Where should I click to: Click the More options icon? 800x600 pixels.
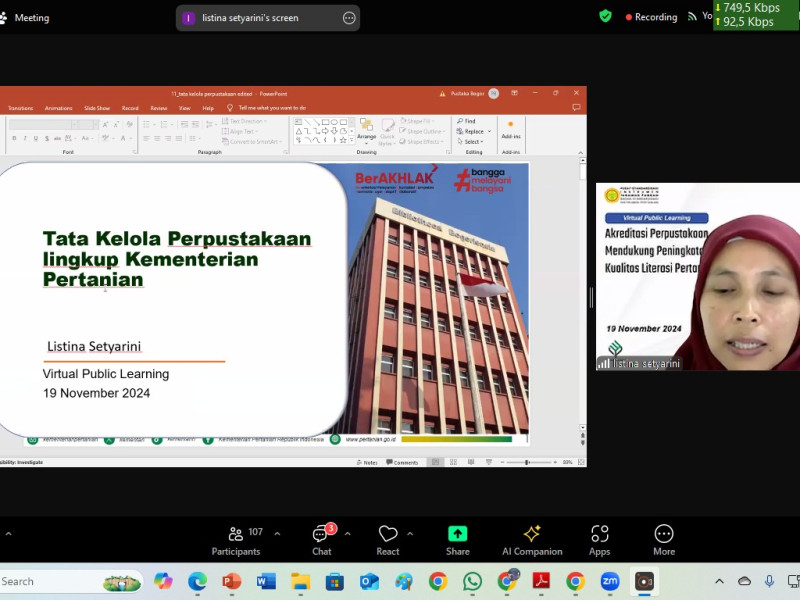point(664,540)
